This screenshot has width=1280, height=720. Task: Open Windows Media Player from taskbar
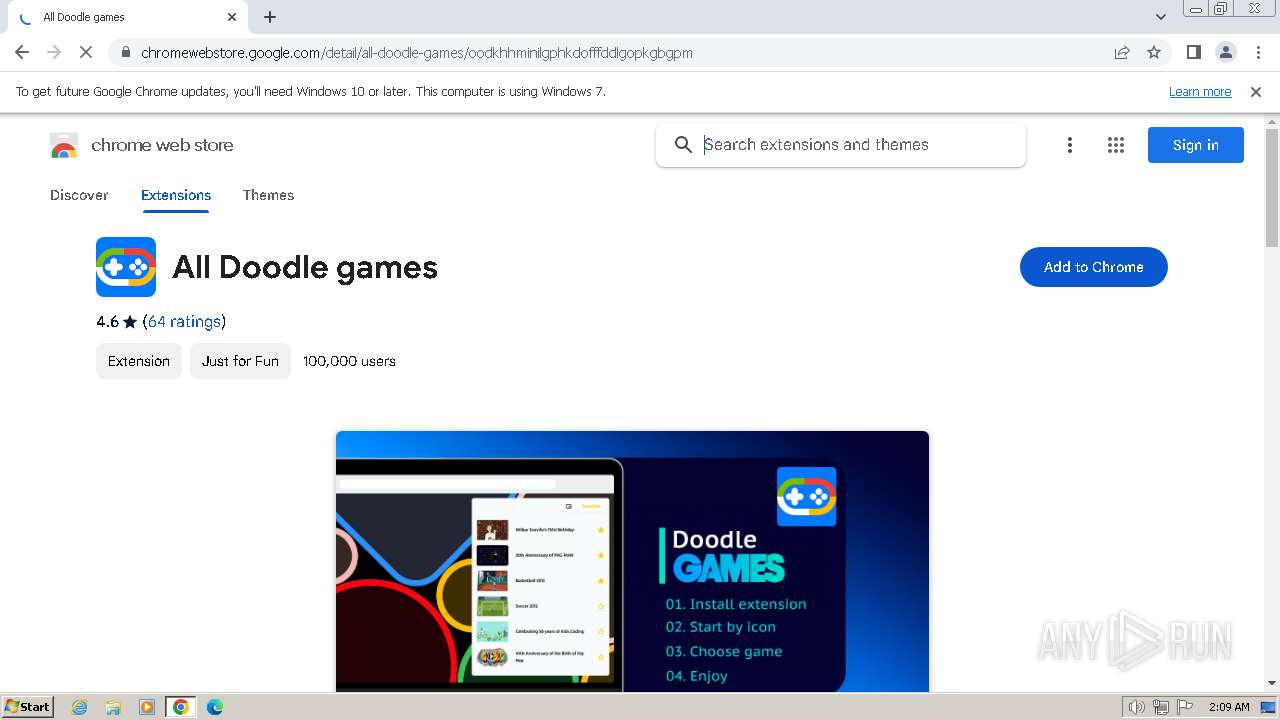pos(147,707)
